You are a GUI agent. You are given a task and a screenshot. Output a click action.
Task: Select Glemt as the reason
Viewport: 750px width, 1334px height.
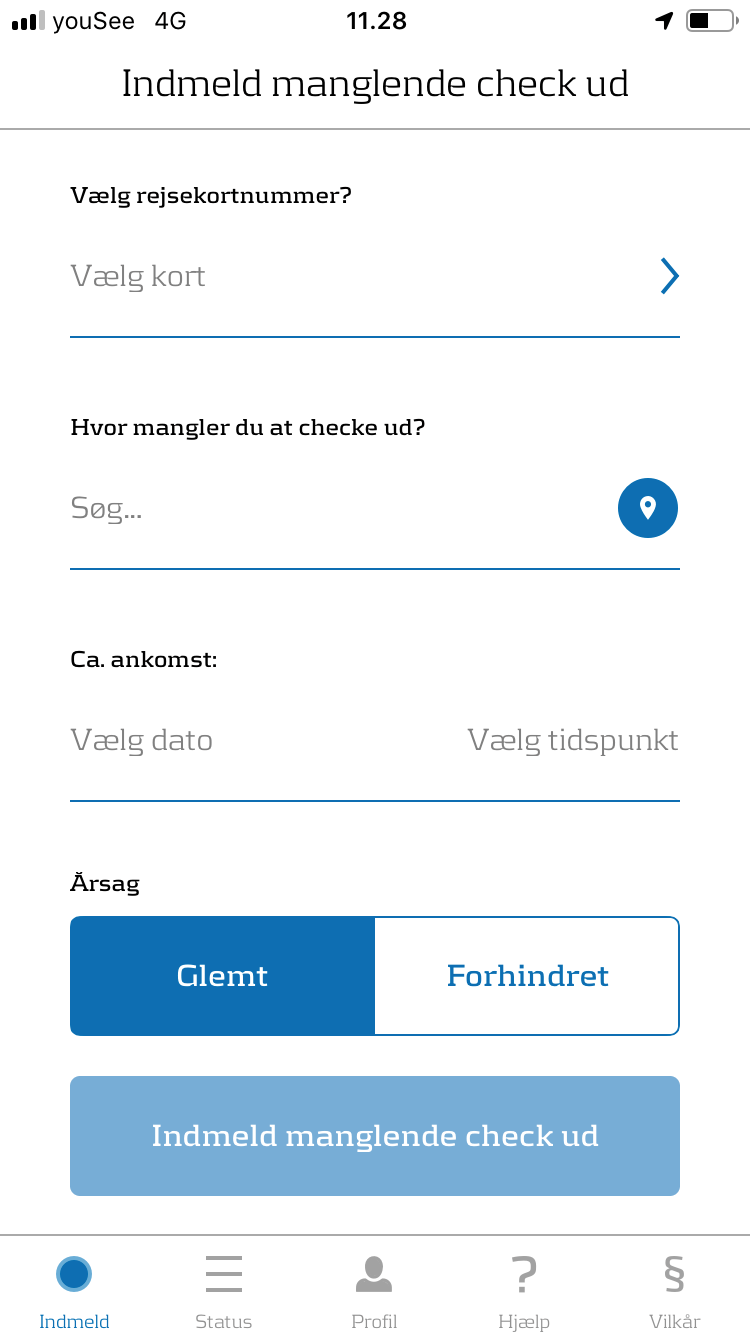[222, 976]
